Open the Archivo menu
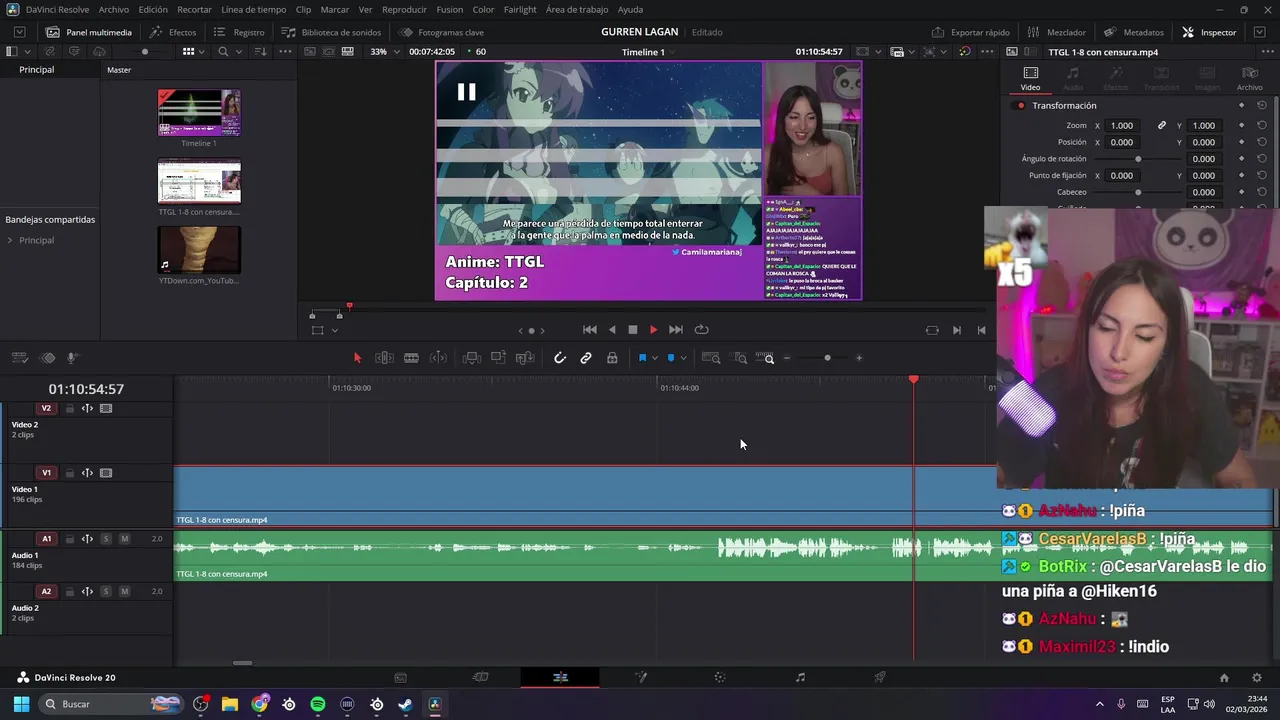The width and height of the screenshot is (1280, 720). coord(113,9)
